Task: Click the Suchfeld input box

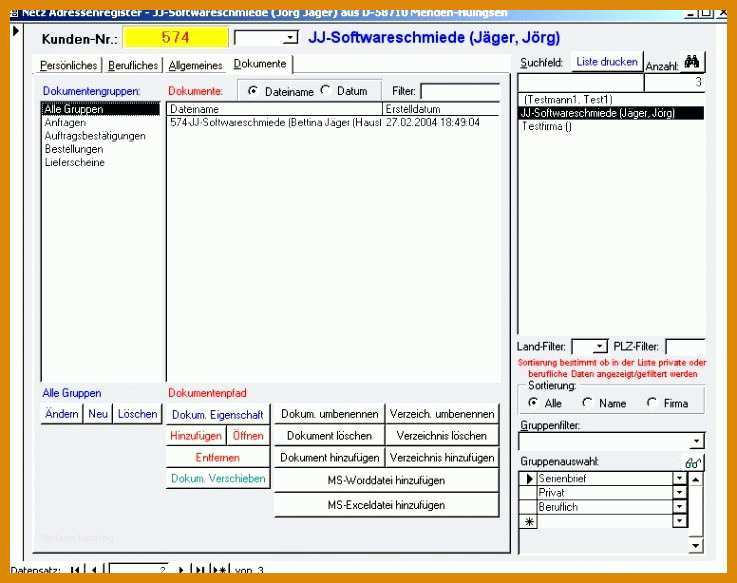Action: click(x=580, y=83)
